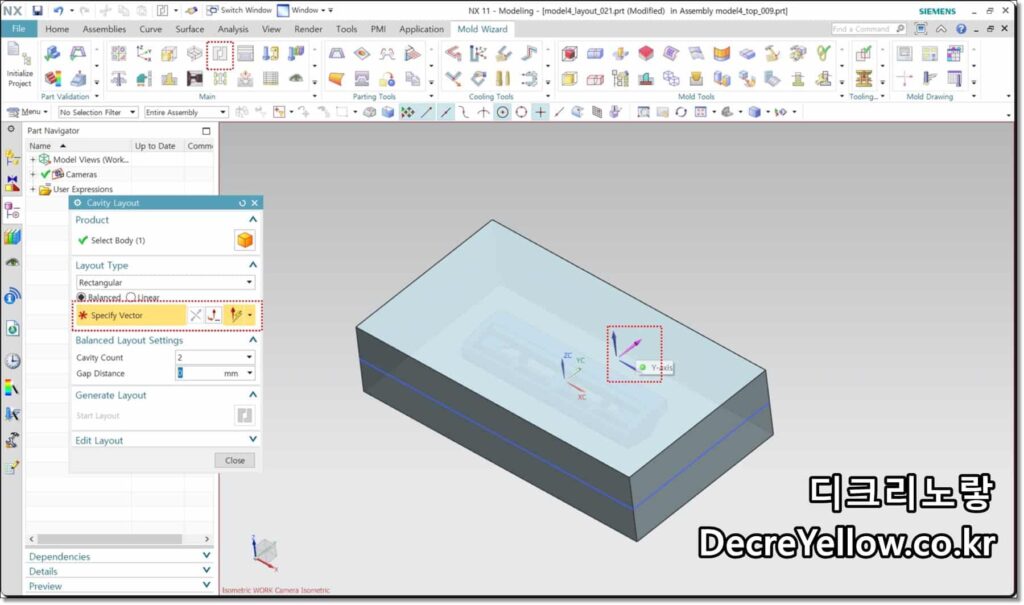Click the Close button in Cavity Layout

coord(234,461)
